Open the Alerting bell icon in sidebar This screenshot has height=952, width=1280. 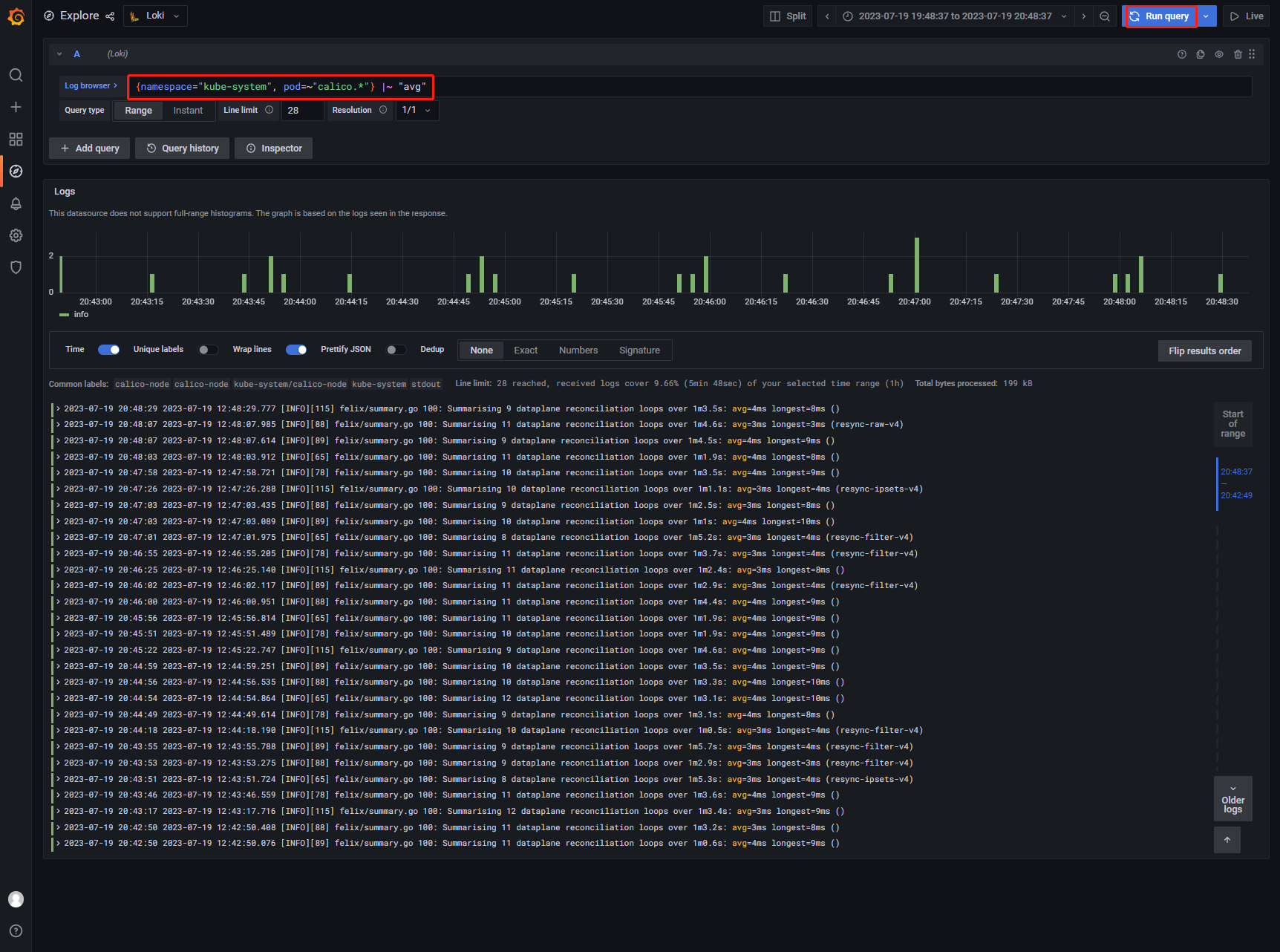(16, 203)
